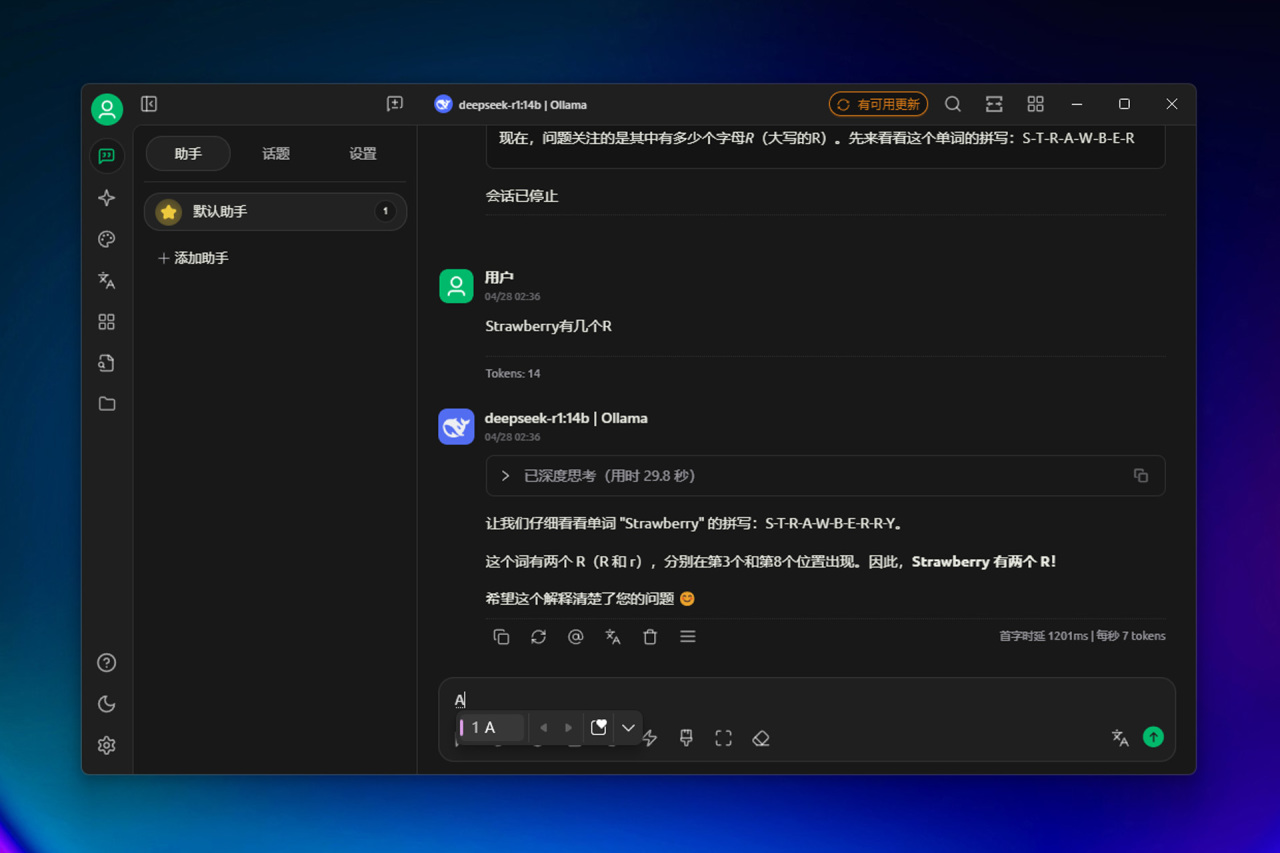1280x853 pixels.
Task: Clear context with the eraser icon
Action: click(x=761, y=738)
